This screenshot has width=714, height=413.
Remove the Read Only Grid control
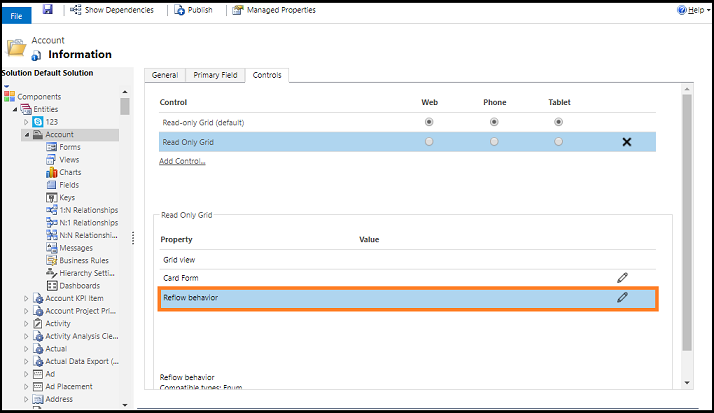pos(627,142)
